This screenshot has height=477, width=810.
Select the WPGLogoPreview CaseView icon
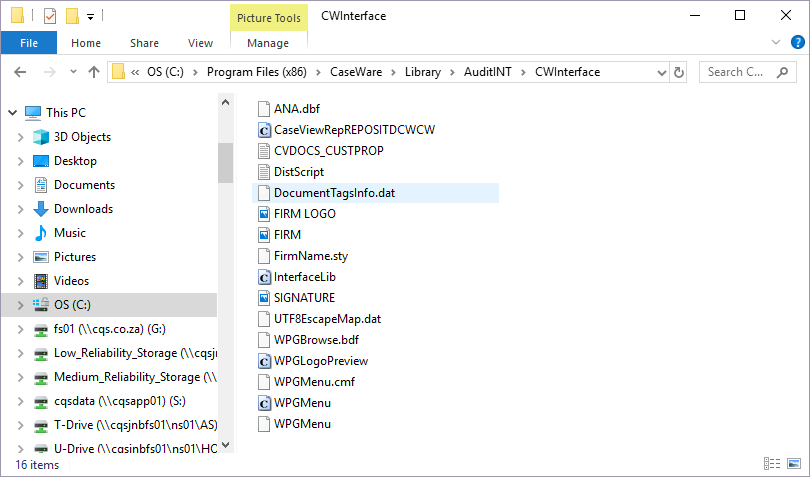264,361
